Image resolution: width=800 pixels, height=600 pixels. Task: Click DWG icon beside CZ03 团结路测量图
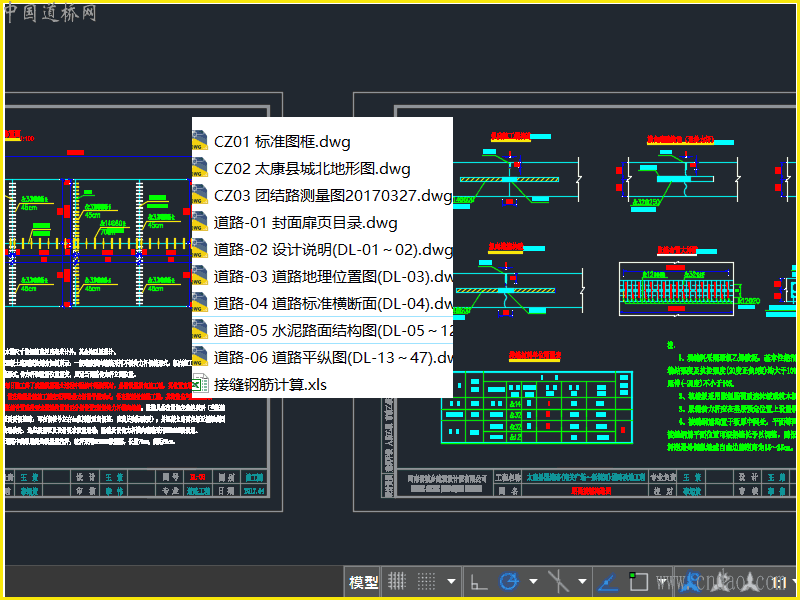pyautogui.click(x=200, y=195)
